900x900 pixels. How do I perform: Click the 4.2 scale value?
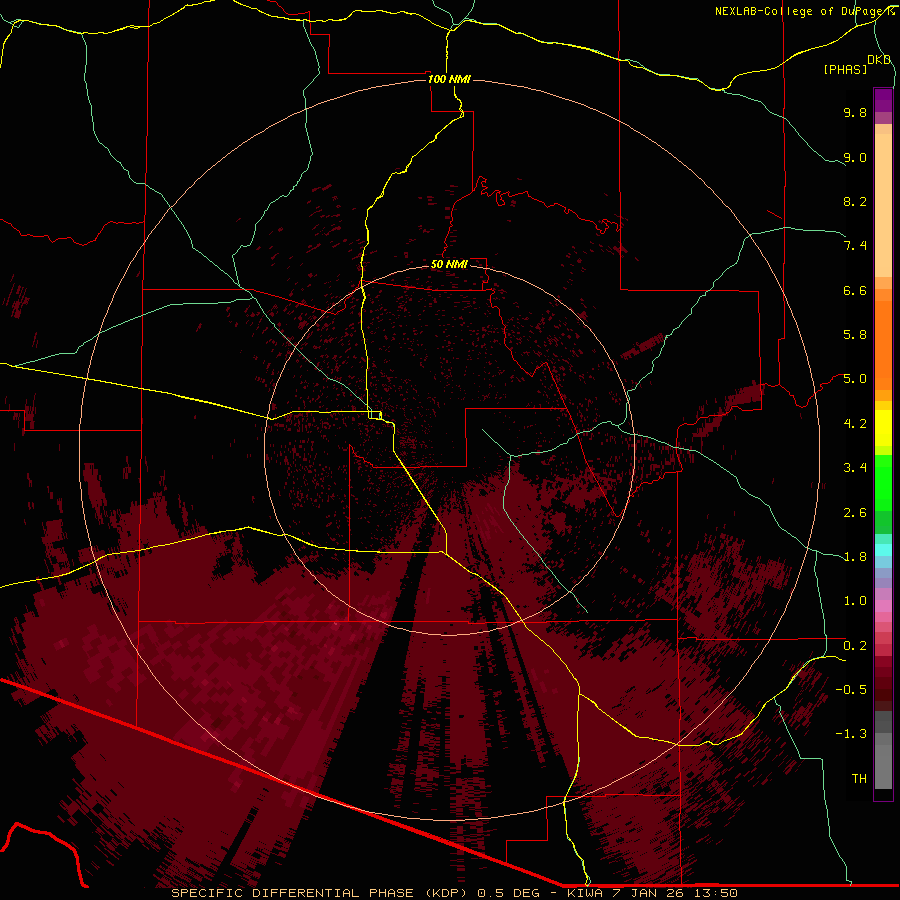click(855, 423)
